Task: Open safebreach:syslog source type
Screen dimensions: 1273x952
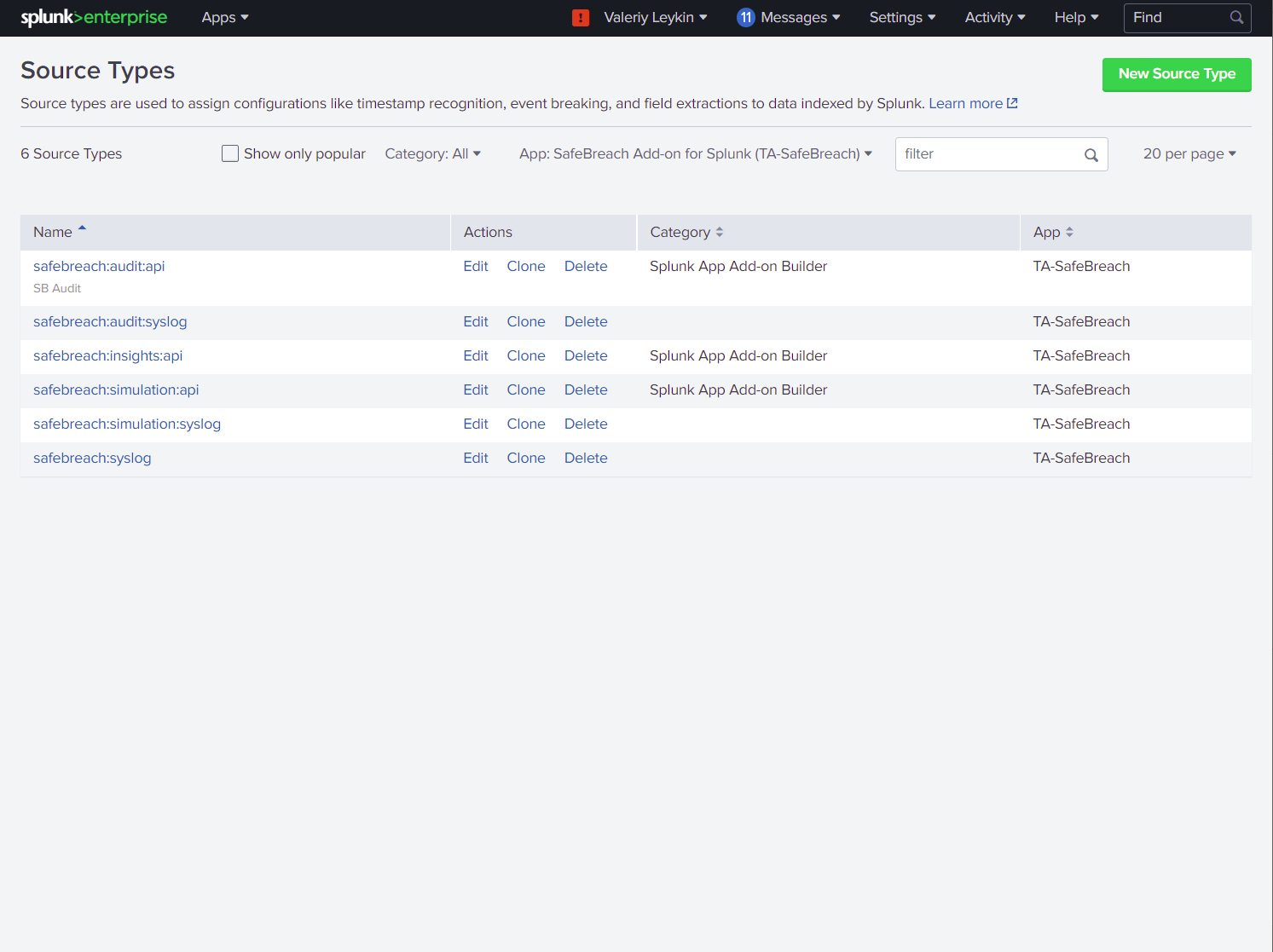Action: pyautogui.click(x=92, y=458)
